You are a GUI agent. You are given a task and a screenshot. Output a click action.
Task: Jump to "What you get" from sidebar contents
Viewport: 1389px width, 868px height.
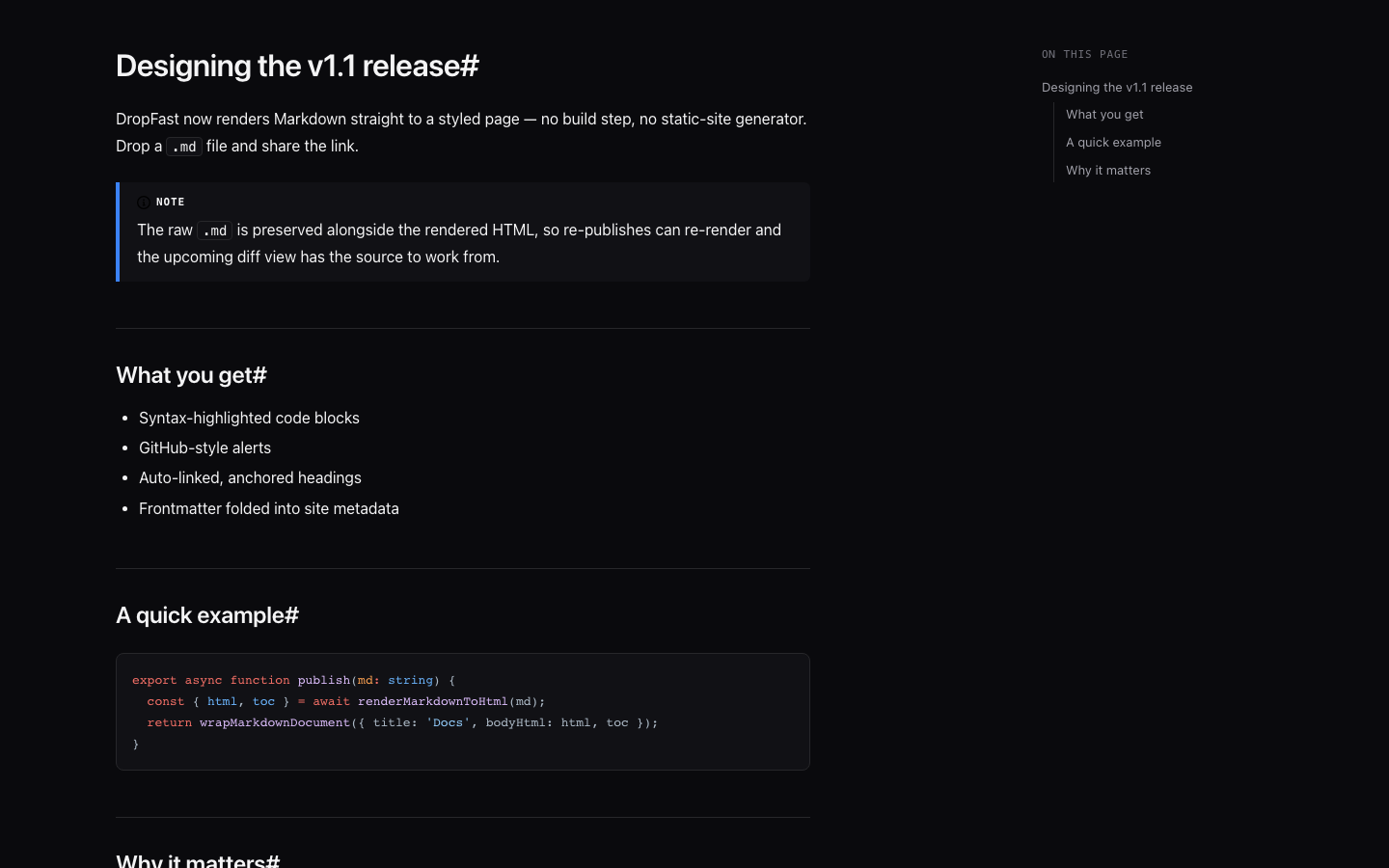[1104, 115]
